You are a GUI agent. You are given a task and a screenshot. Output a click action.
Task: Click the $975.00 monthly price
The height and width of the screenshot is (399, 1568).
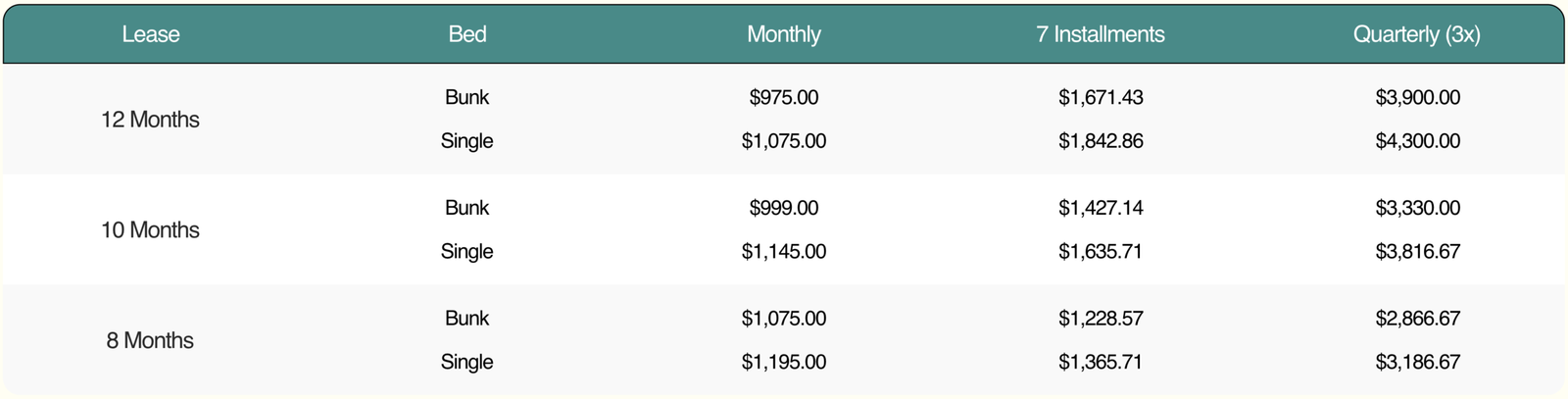(x=784, y=98)
